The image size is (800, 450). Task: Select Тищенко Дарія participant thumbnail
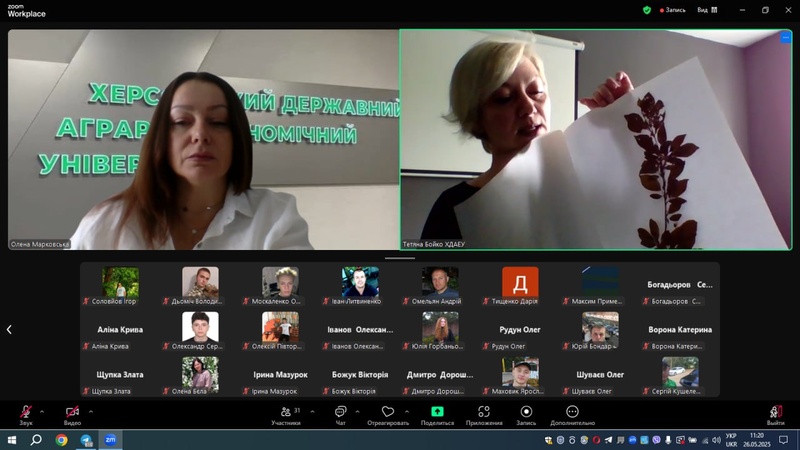click(x=520, y=282)
